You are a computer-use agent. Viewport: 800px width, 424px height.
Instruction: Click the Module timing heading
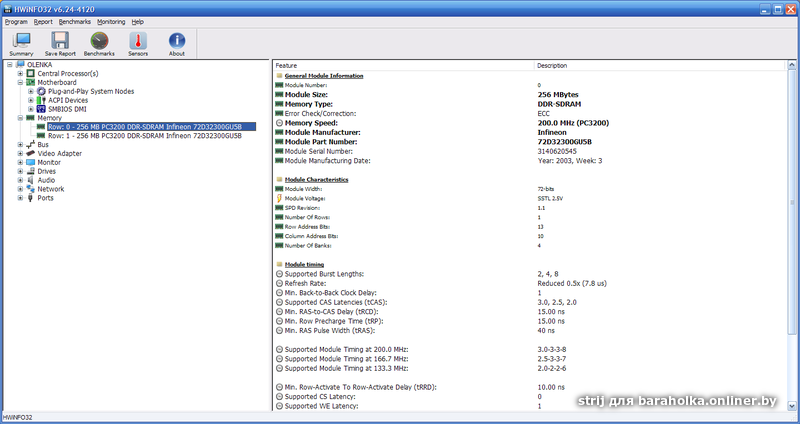[x=304, y=264]
